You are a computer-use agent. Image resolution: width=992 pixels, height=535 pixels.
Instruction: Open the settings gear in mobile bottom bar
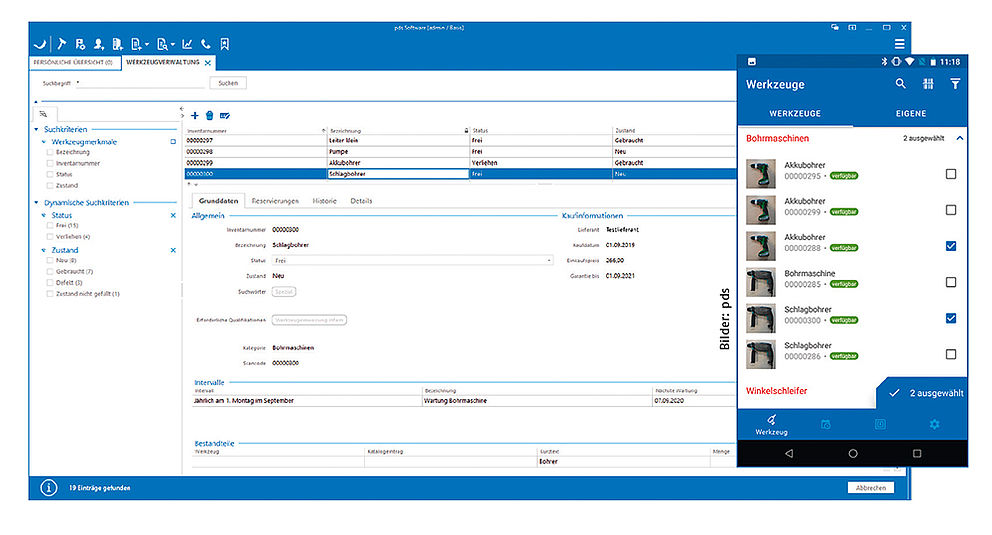click(935, 424)
